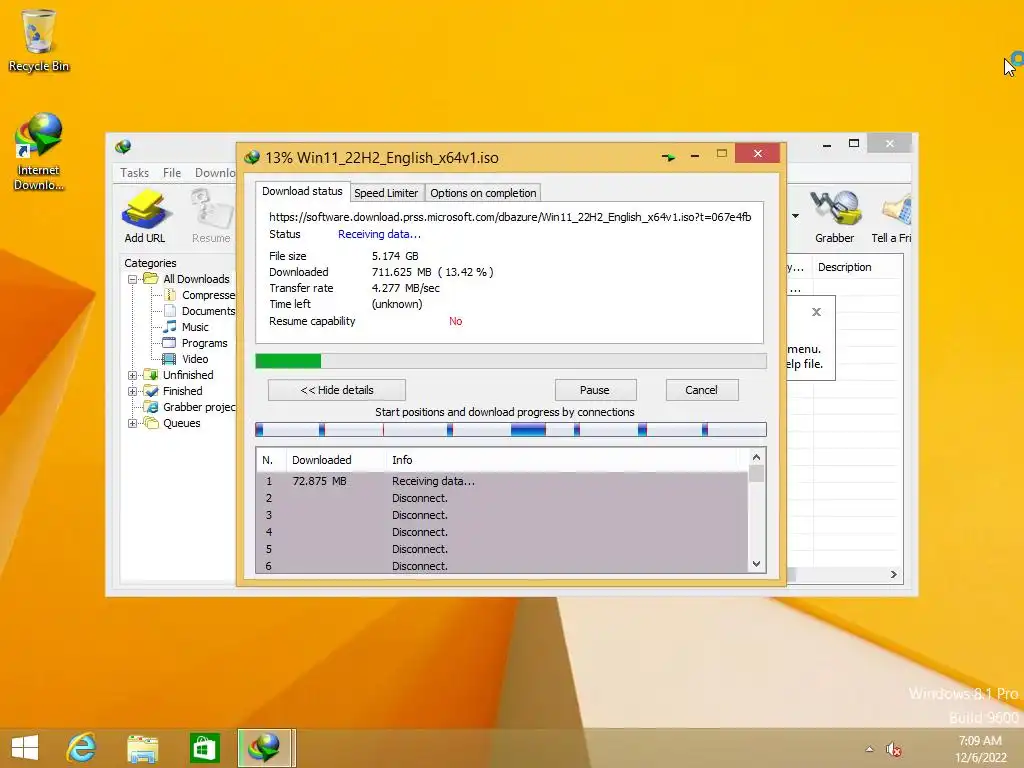Click the Add URL toolbar icon
The width and height of the screenshot is (1024, 768).
coord(145,216)
